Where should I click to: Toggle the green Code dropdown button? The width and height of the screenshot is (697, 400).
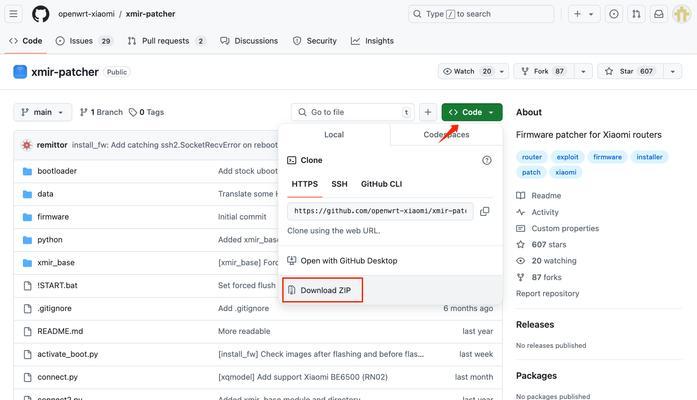[x=472, y=112]
